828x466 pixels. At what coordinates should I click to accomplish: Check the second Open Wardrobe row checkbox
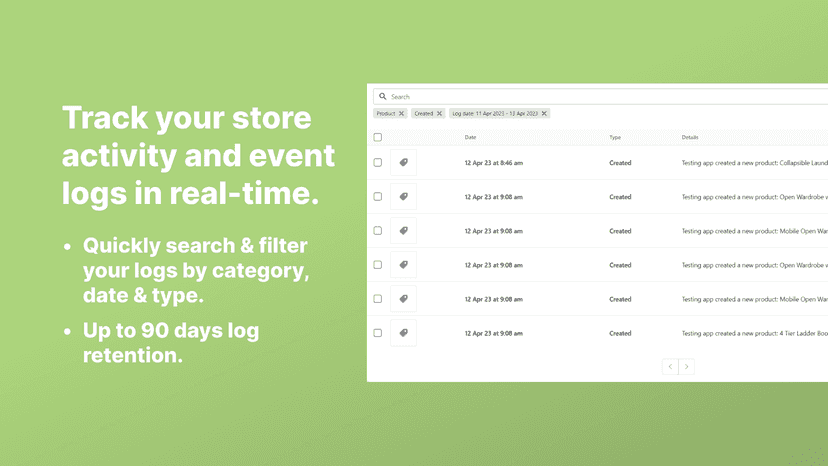point(378,265)
